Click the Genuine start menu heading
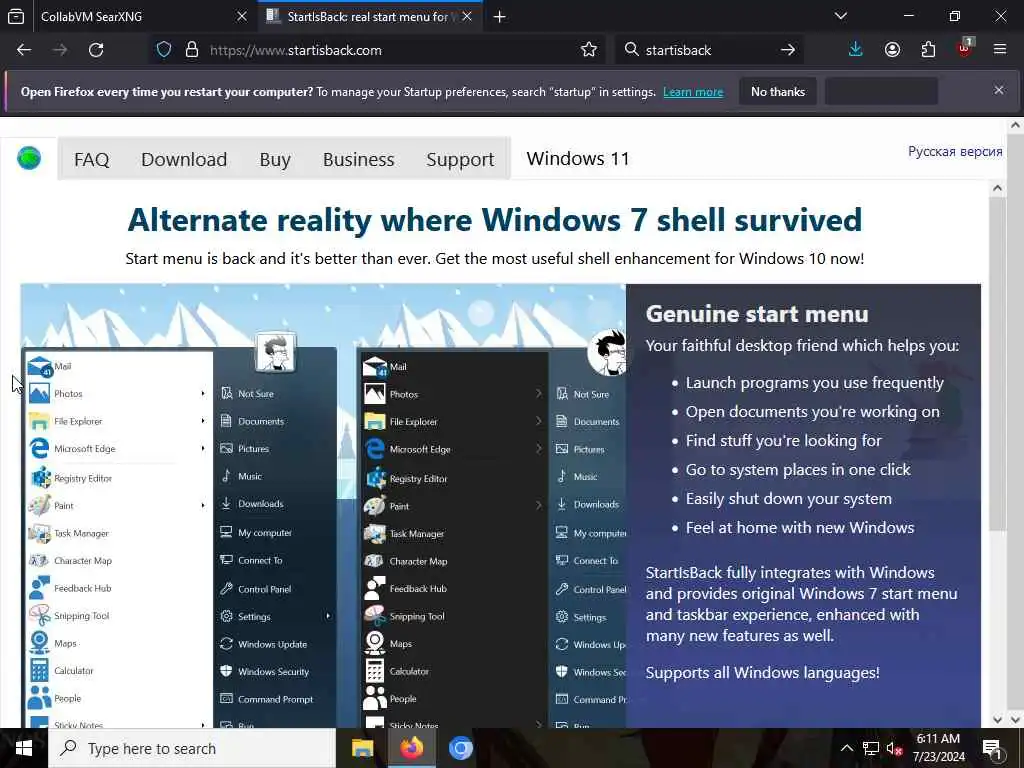Viewport: 1024px width, 768px height. pyautogui.click(x=757, y=314)
